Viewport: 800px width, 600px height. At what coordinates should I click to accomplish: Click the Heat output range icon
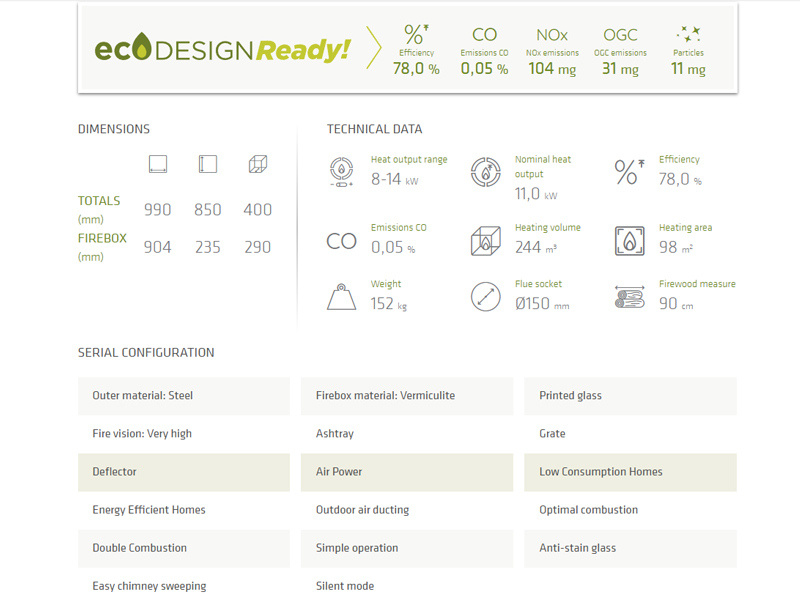(x=341, y=172)
